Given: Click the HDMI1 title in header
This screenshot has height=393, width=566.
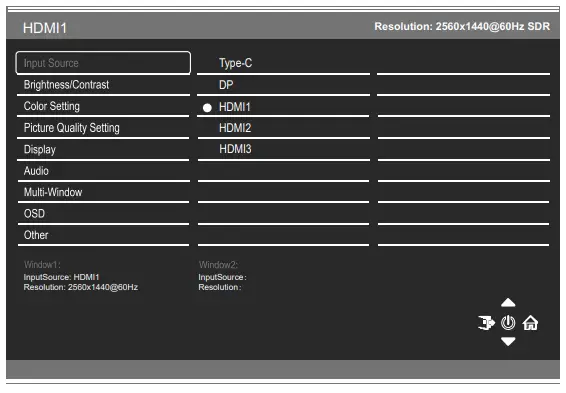Looking at the screenshot, I should pyautogui.click(x=45, y=28).
